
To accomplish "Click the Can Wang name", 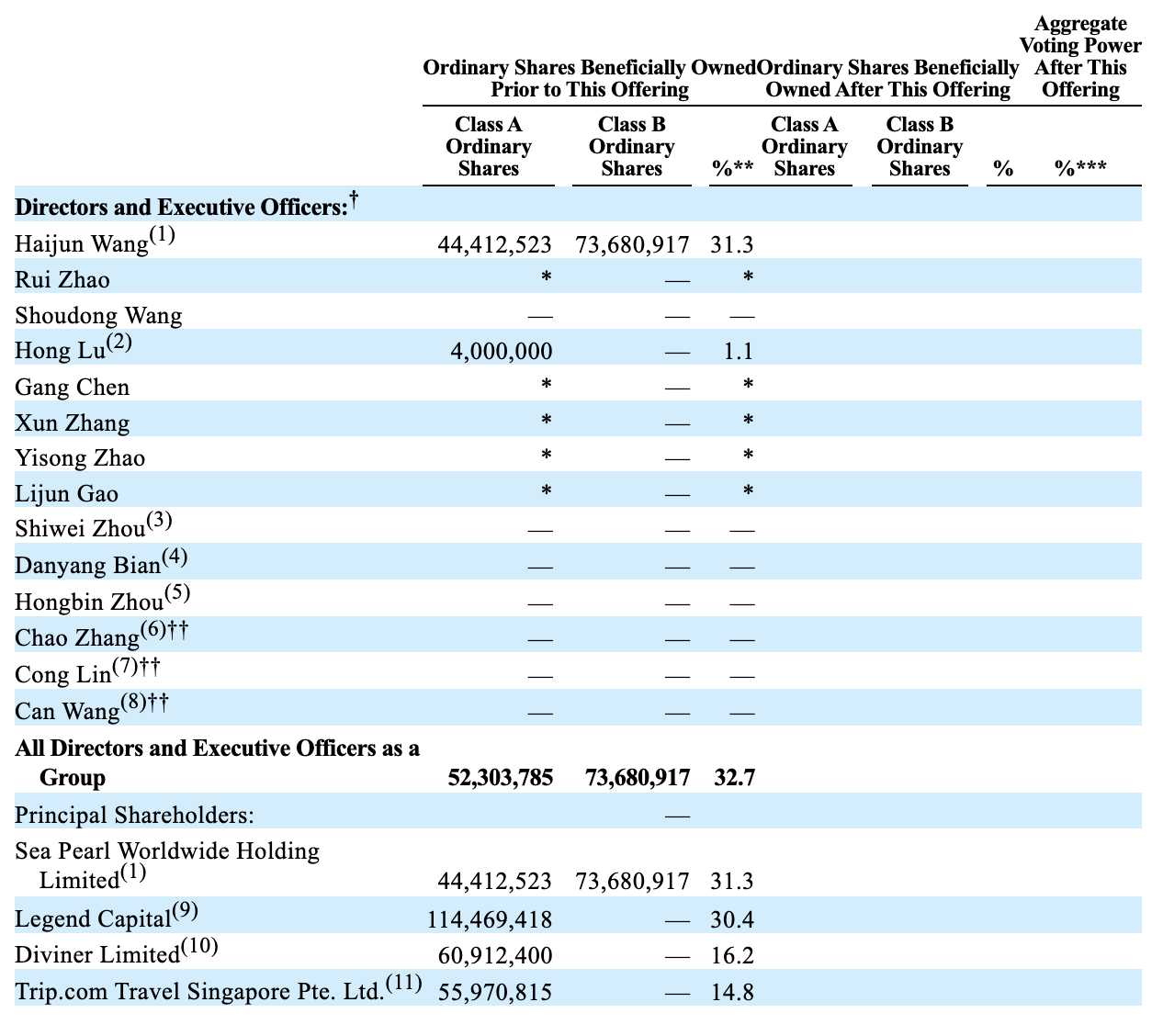I will [x=68, y=711].
